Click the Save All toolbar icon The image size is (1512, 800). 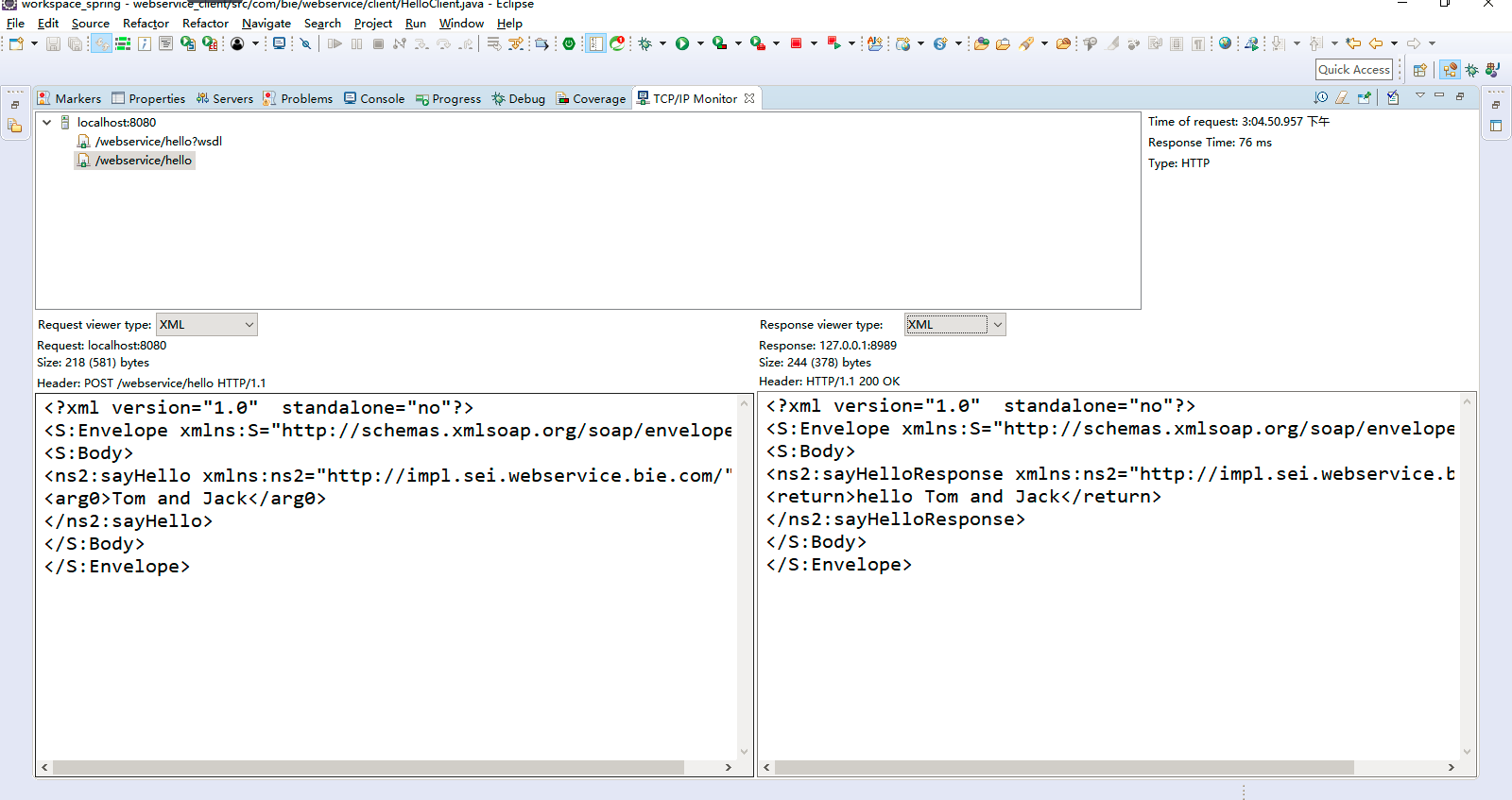[x=75, y=43]
